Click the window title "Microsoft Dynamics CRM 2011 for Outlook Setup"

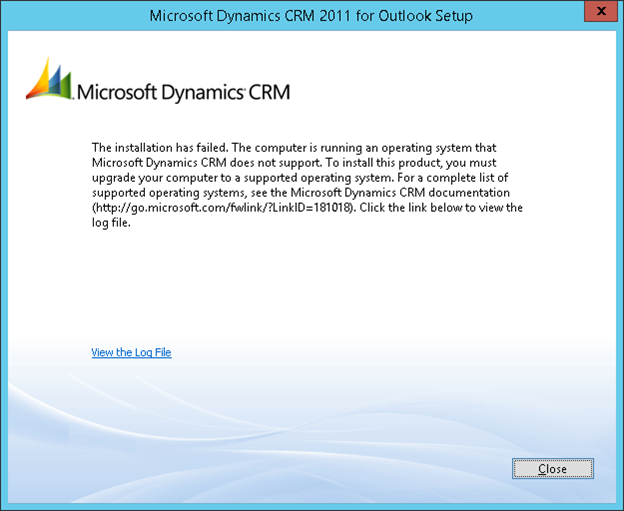[x=311, y=16]
